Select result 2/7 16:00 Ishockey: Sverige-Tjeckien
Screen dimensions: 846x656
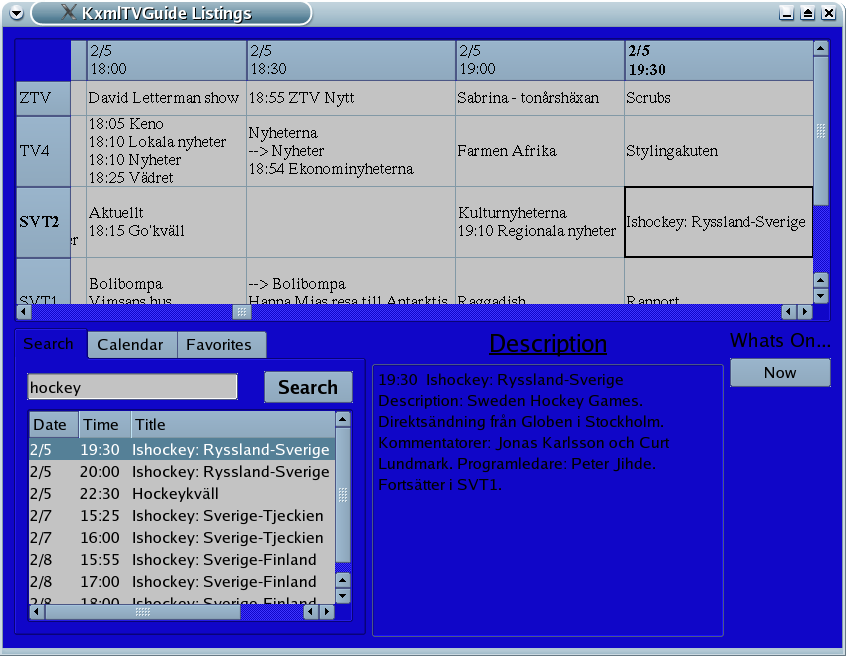point(182,538)
